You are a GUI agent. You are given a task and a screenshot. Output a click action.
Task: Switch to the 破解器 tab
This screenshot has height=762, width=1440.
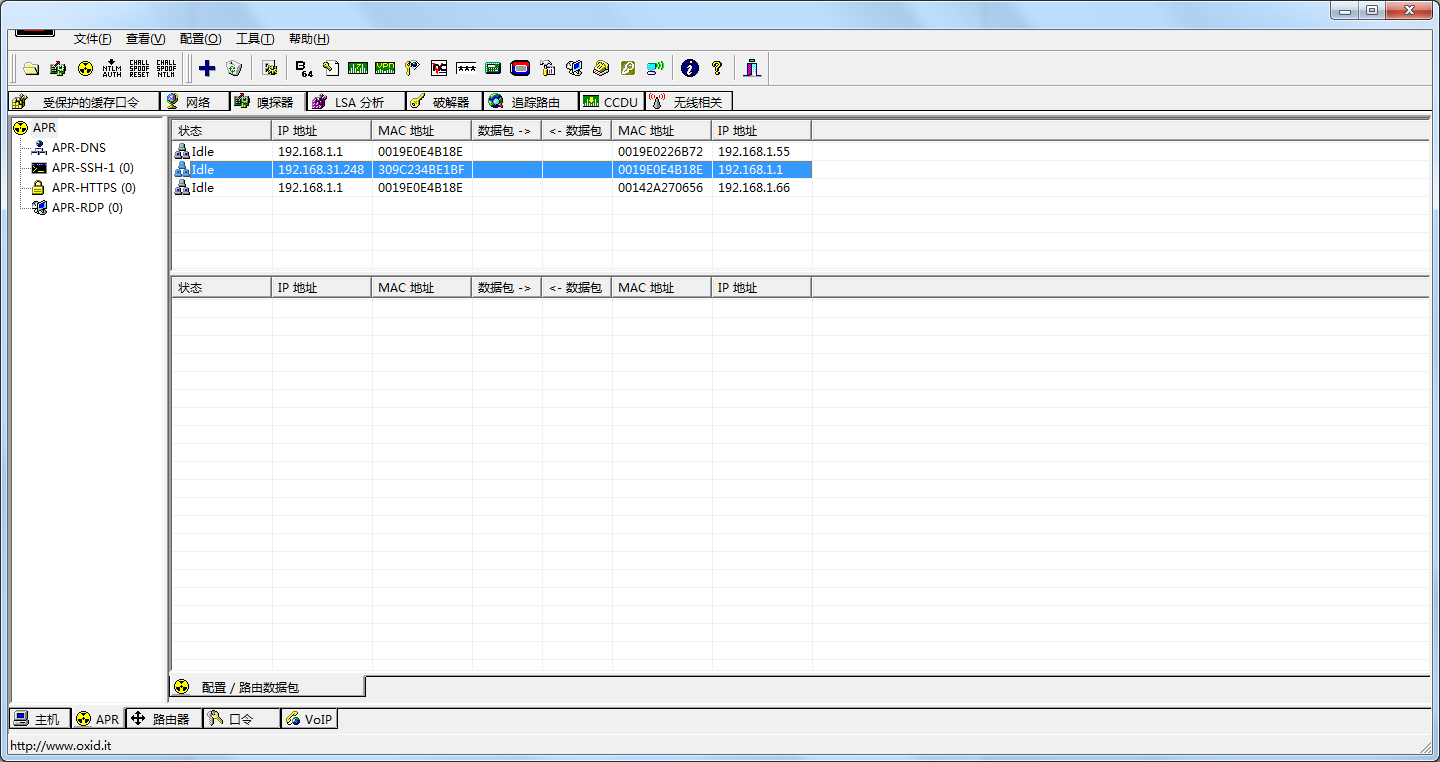[445, 102]
